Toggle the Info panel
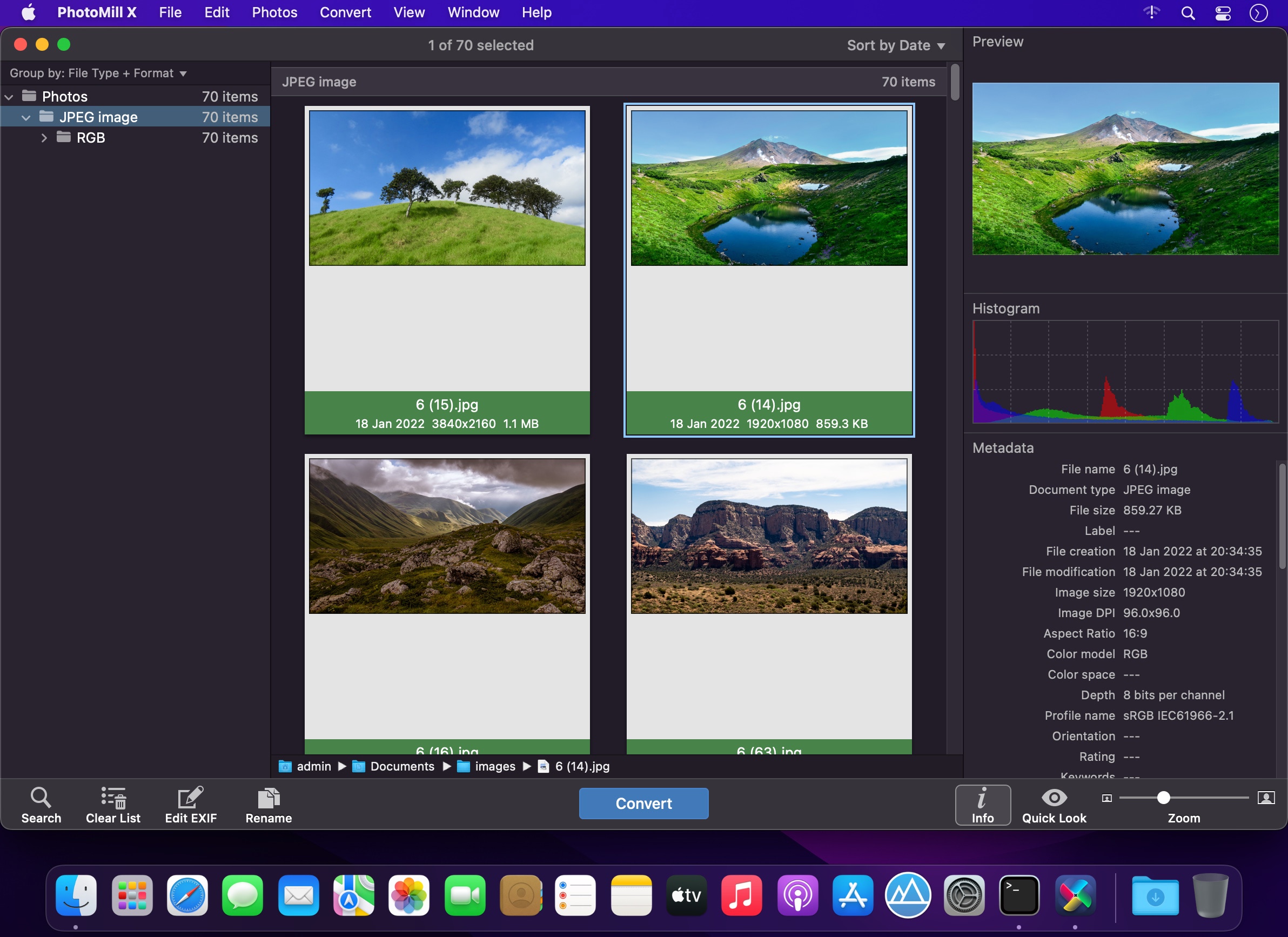This screenshot has width=1288, height=937. (x=983, y=804)
